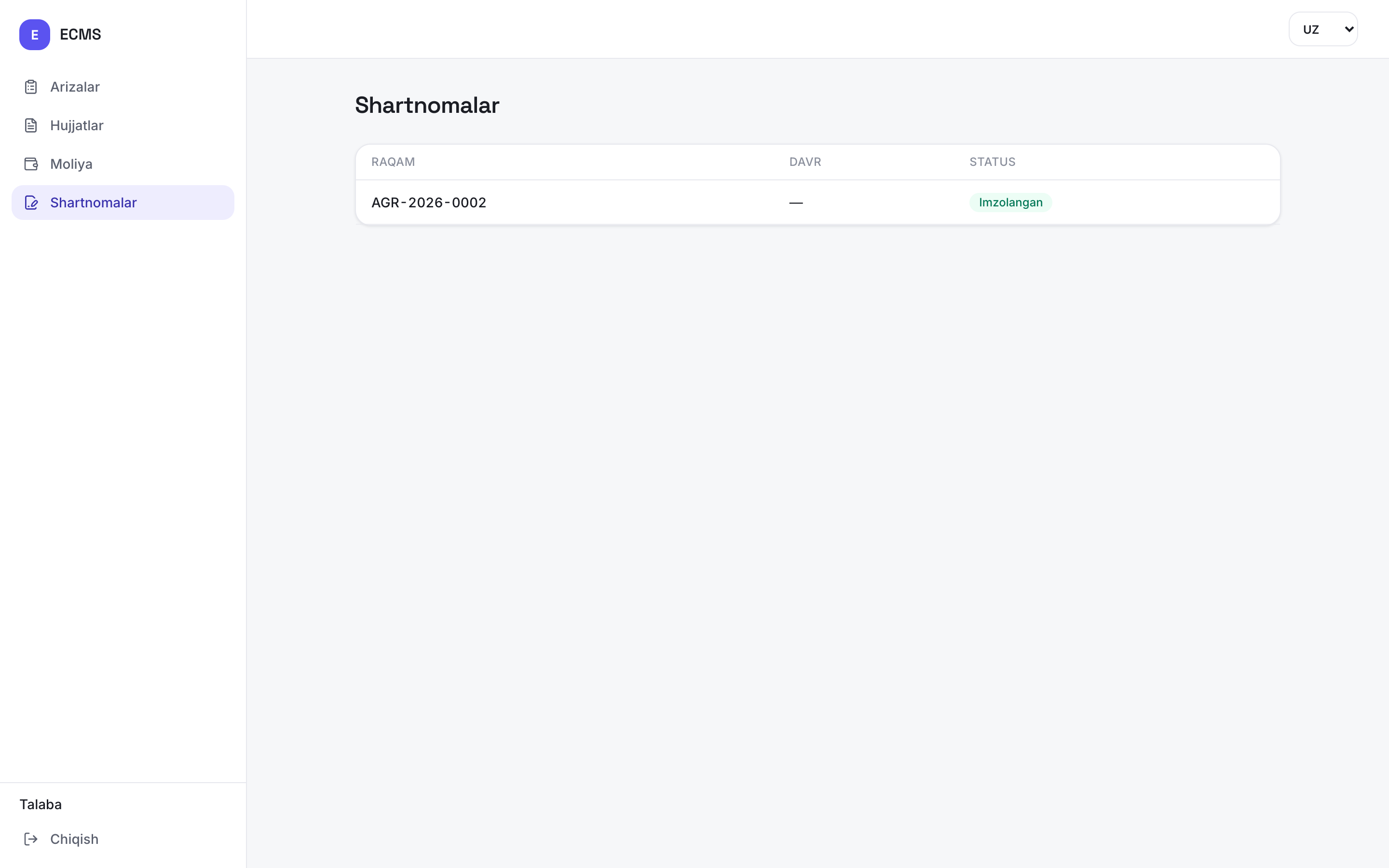This screenshot has width=1389, height=868.
Task: Click the Hujjatlar document icon
Action: point(31,125)
